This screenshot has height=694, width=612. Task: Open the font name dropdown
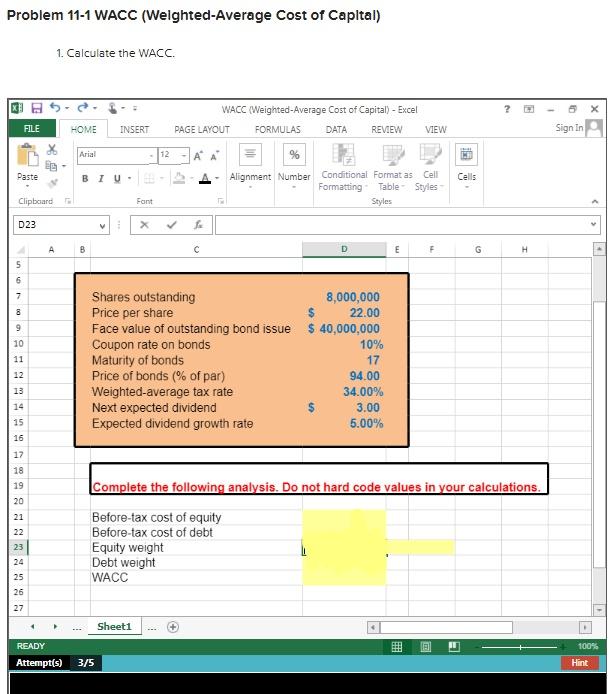point(151,155)
